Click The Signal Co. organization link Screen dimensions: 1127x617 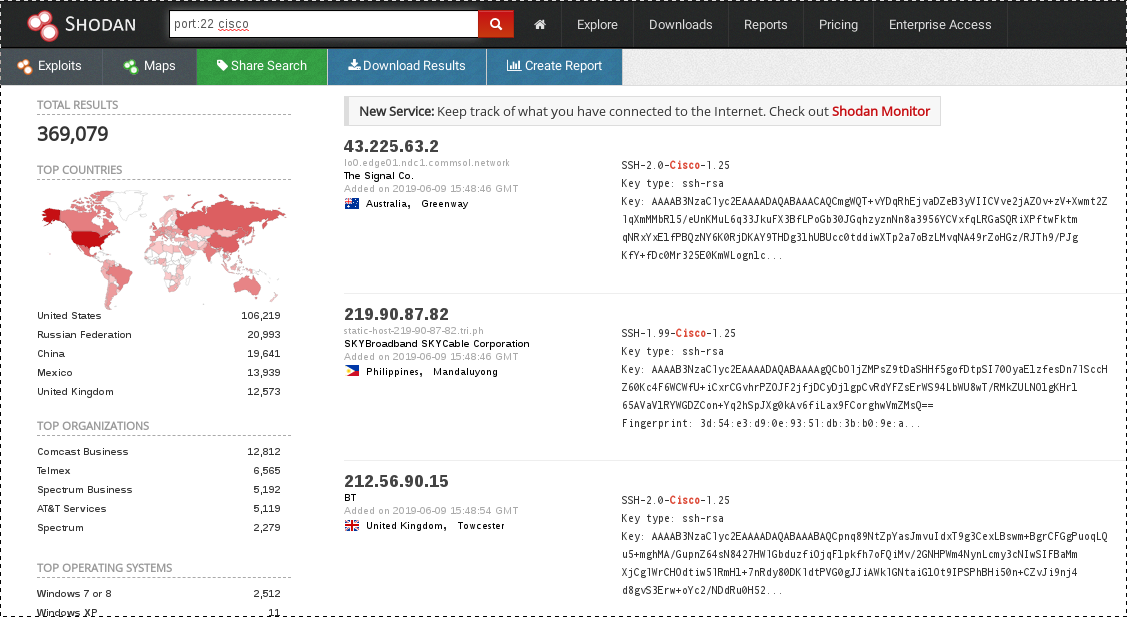(x=378, y=175)
